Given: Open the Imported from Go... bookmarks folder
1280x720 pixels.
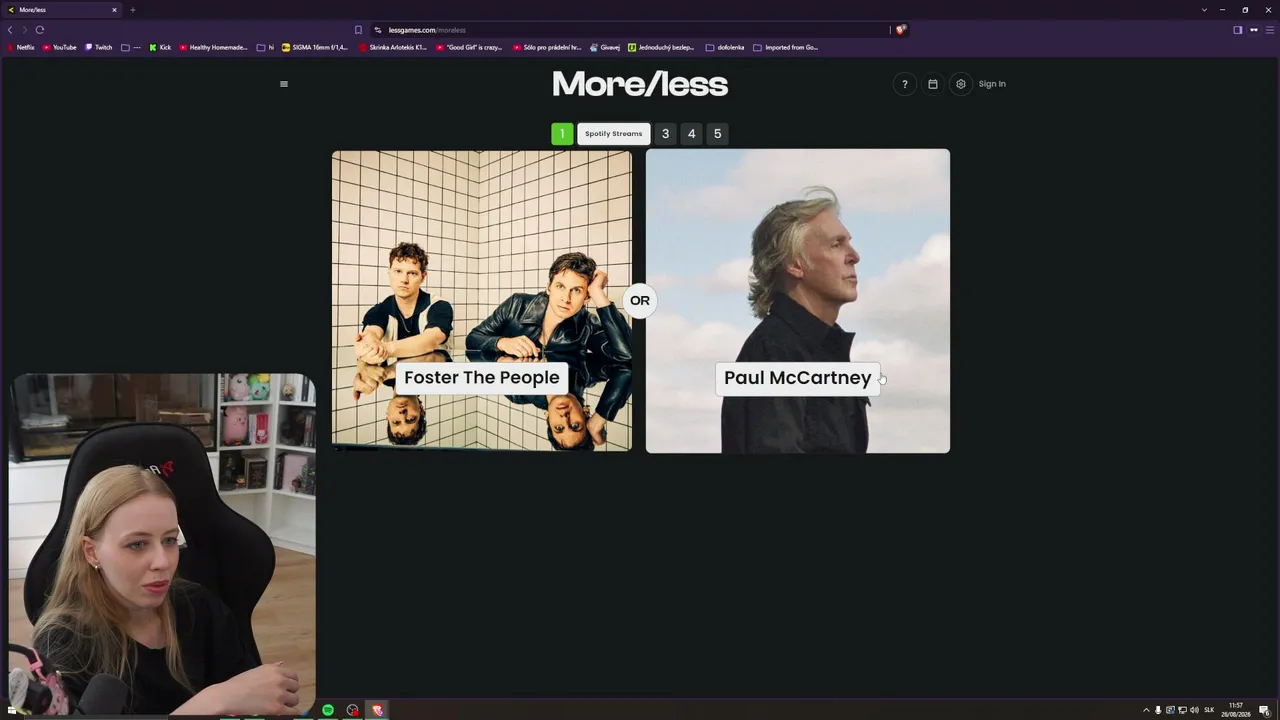Looking at the screenshot, I should (x=786, y=47).
